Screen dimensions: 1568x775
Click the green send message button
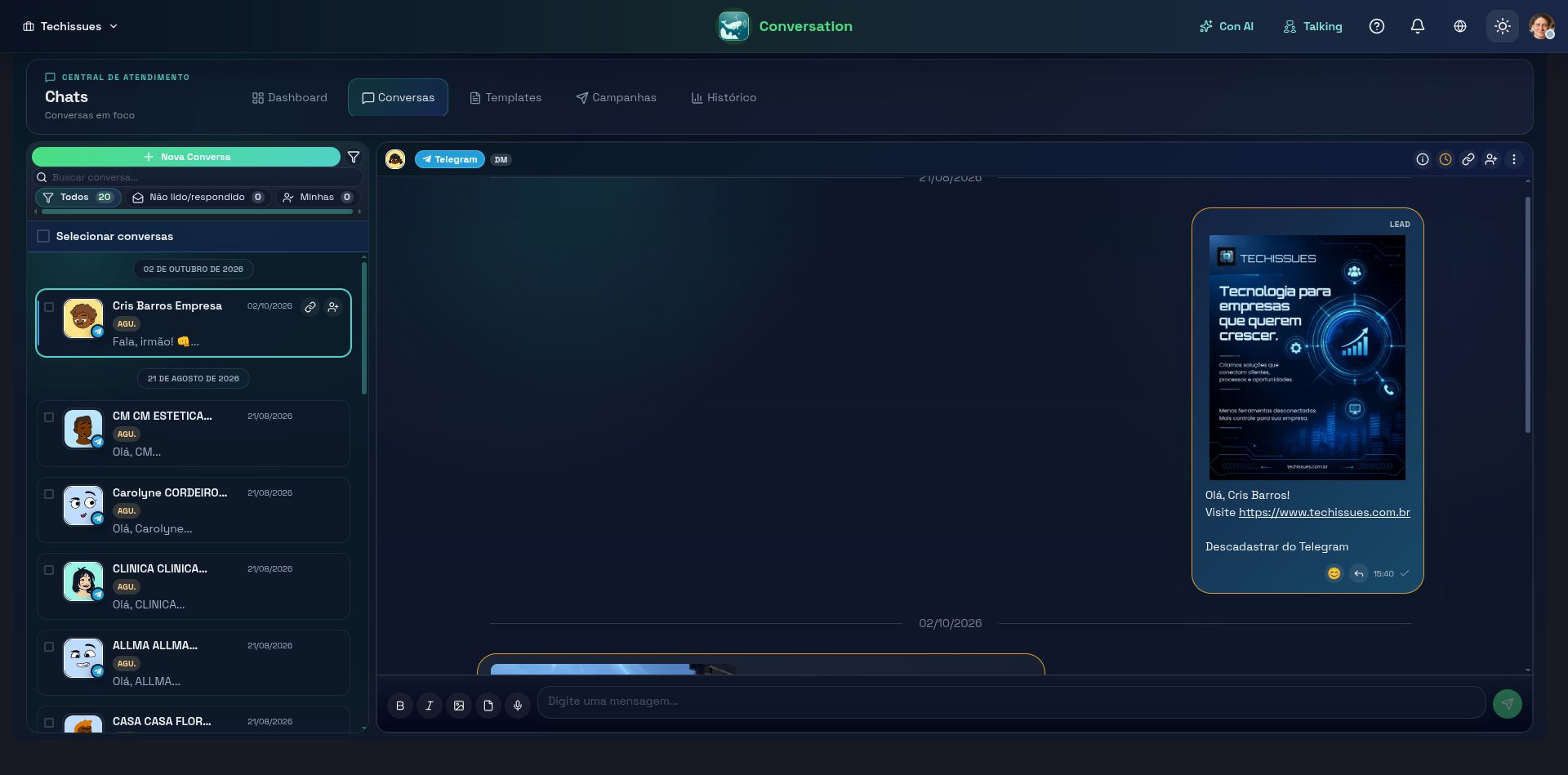[1508, 703]
